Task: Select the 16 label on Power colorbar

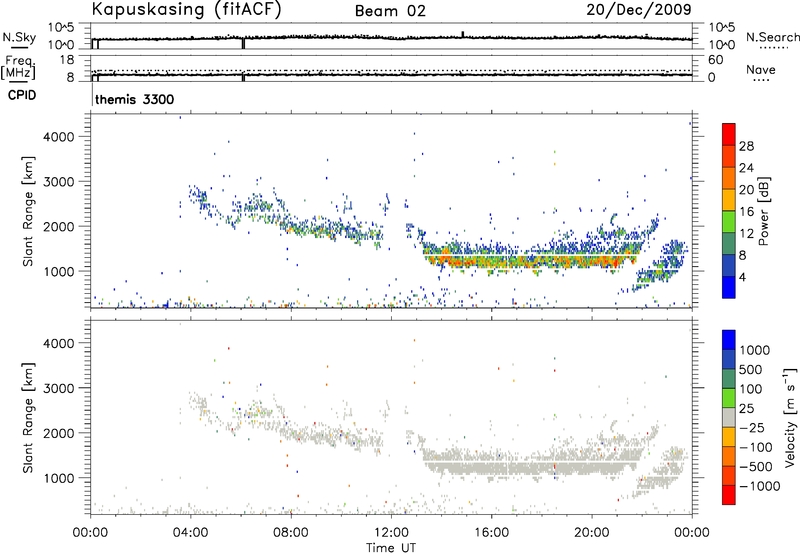Action: pyautogui.click(x=746, y=212)
